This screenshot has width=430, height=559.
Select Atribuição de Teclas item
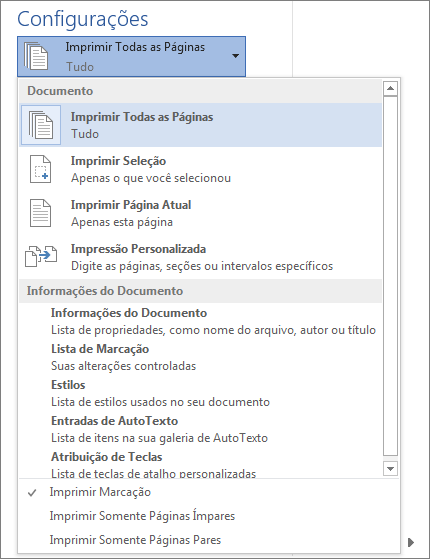tap(200, 463)
